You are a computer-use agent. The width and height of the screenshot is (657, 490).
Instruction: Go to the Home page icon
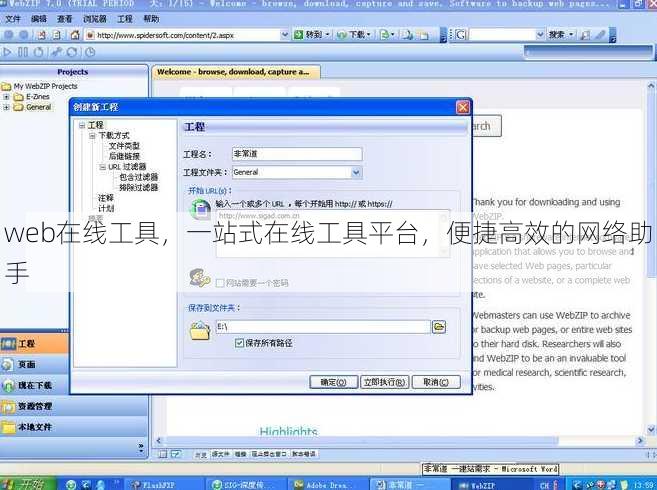point(75,35)
